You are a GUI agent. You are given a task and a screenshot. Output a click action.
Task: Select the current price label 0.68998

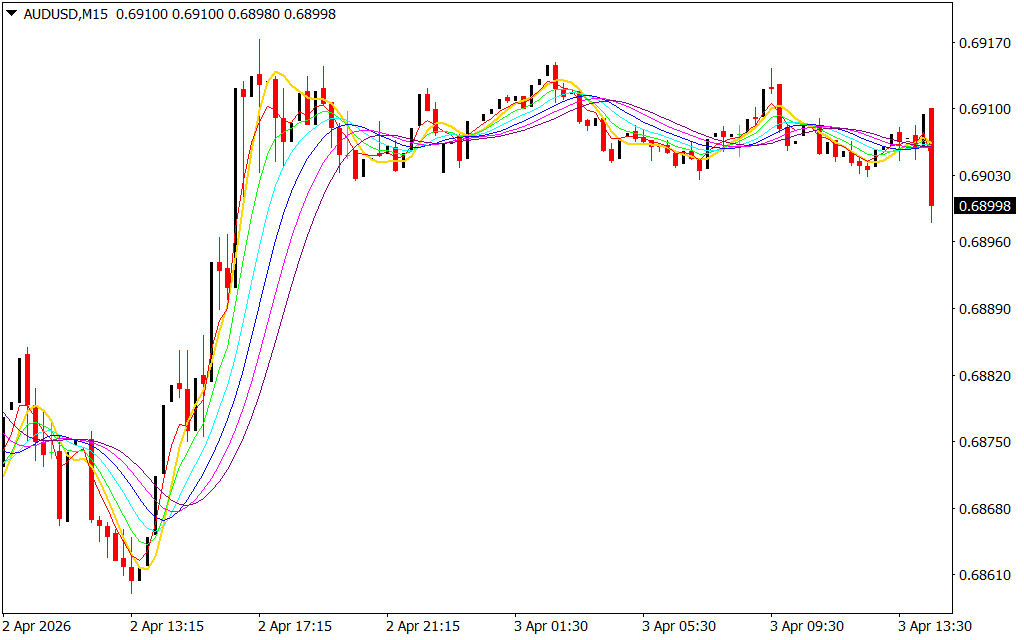click(985, 206)
